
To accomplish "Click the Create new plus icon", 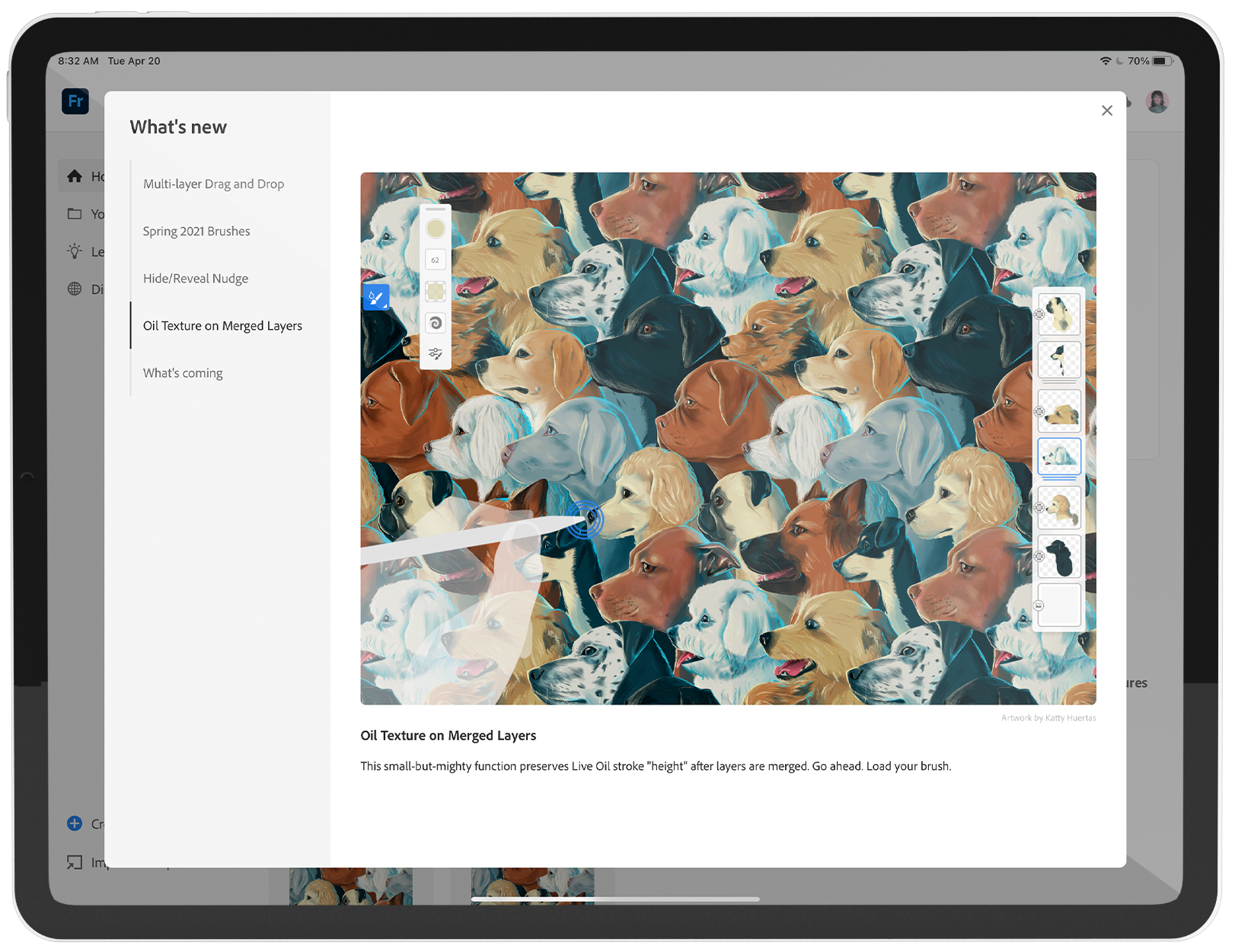I will pos(75,823).
